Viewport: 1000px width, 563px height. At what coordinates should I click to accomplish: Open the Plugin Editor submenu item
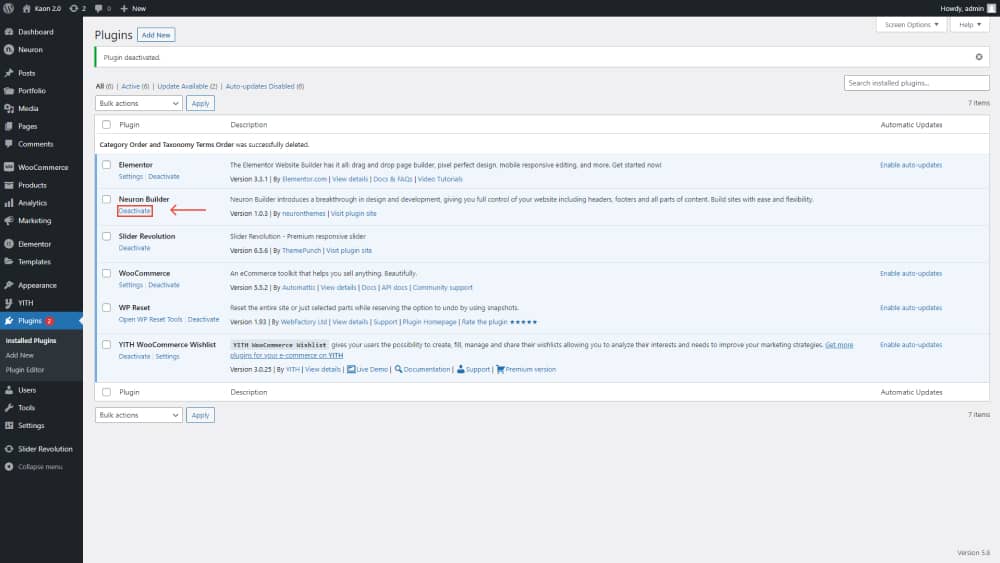(x=25, y=370)
